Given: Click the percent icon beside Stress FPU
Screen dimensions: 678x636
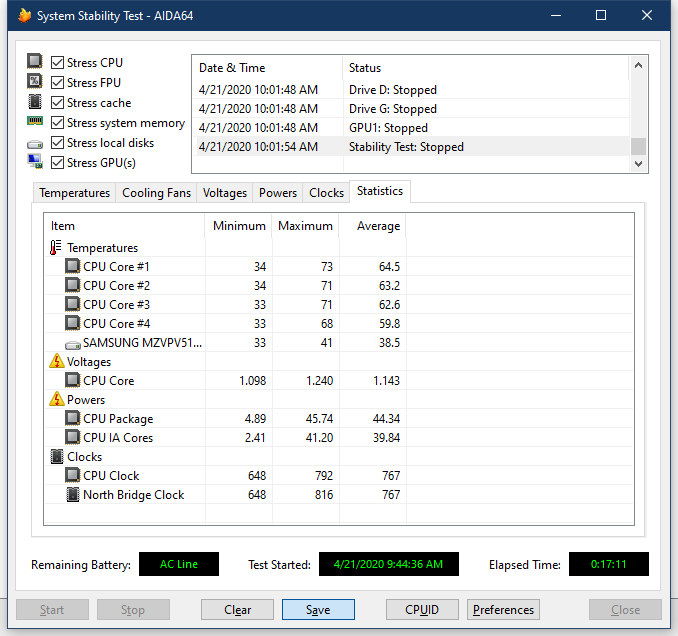Looking at the screenshot, I should (x=35, y=81).
